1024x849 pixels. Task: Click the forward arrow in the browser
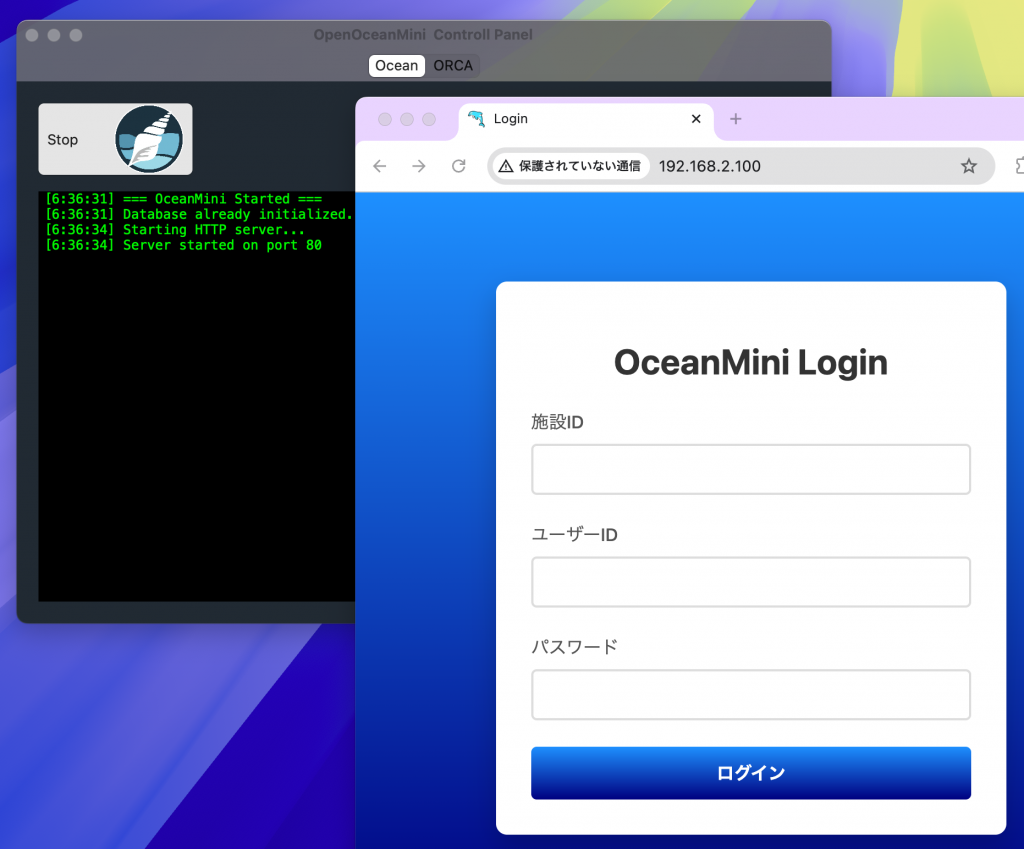[419, 166]
